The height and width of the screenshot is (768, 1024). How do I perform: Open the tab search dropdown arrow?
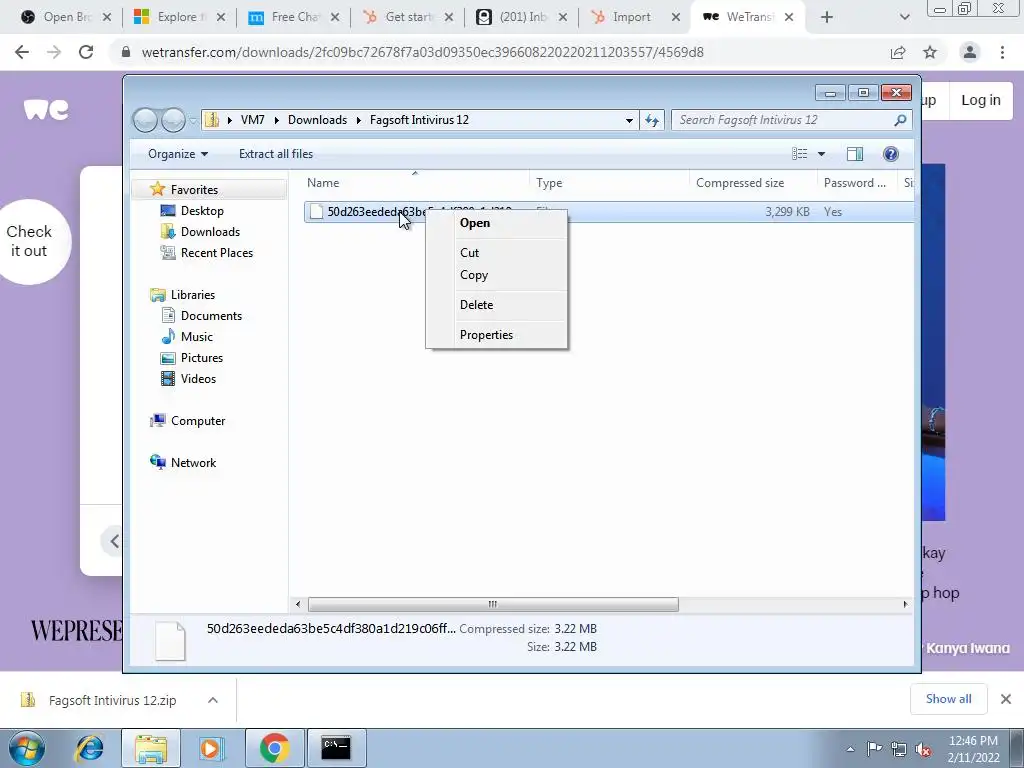904,18
